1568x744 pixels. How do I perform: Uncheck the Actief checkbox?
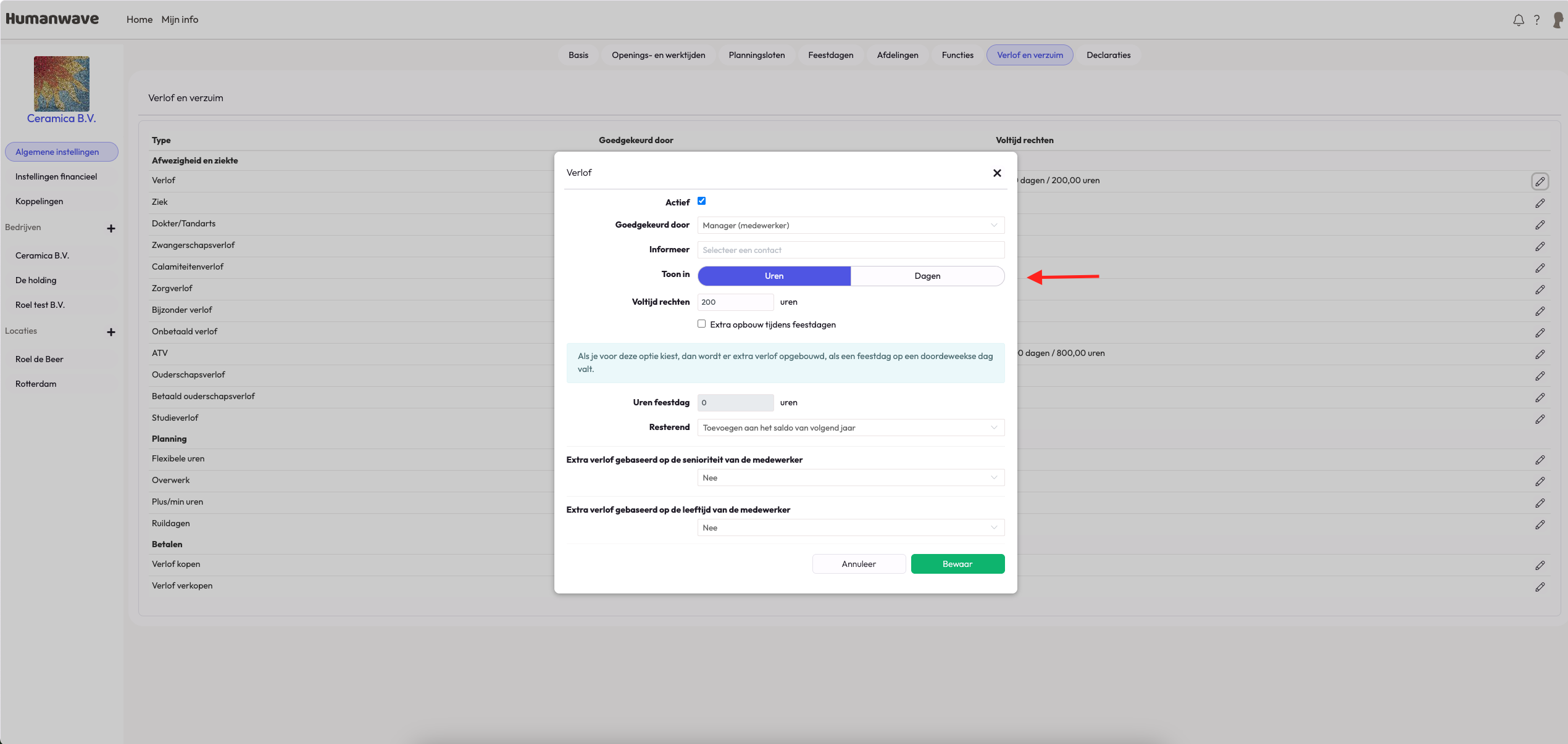[701, 201]
